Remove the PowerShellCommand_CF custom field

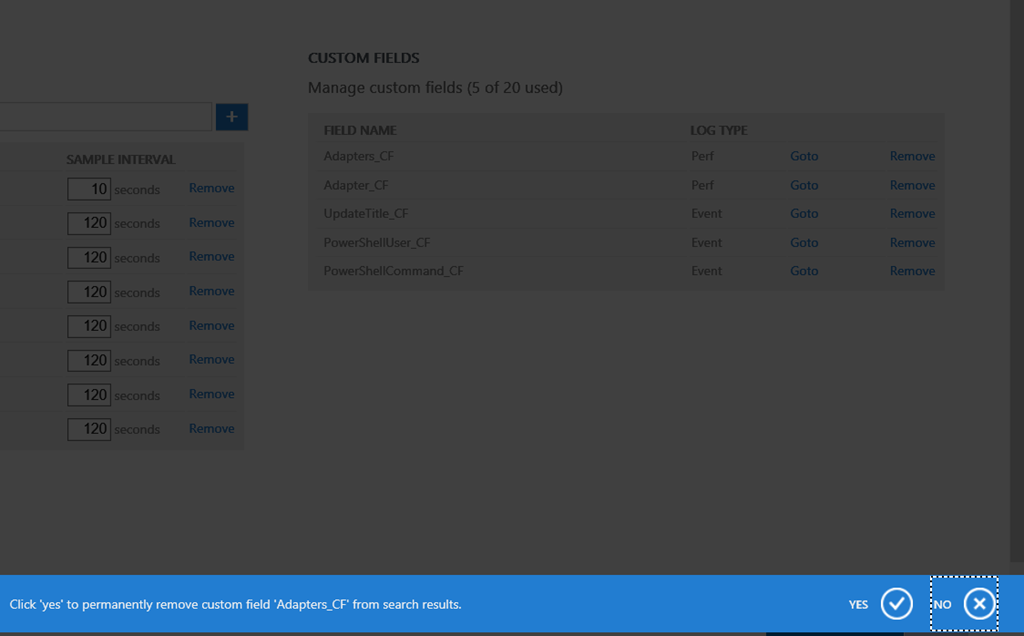pyautogui.click(x=912, y=271)
